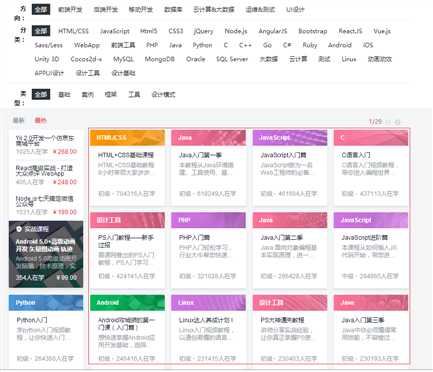Go to next page arrow beside 1/29
The width and height of the screenshot is (433, 372).
pyautogui.click(x=398, y=122)
